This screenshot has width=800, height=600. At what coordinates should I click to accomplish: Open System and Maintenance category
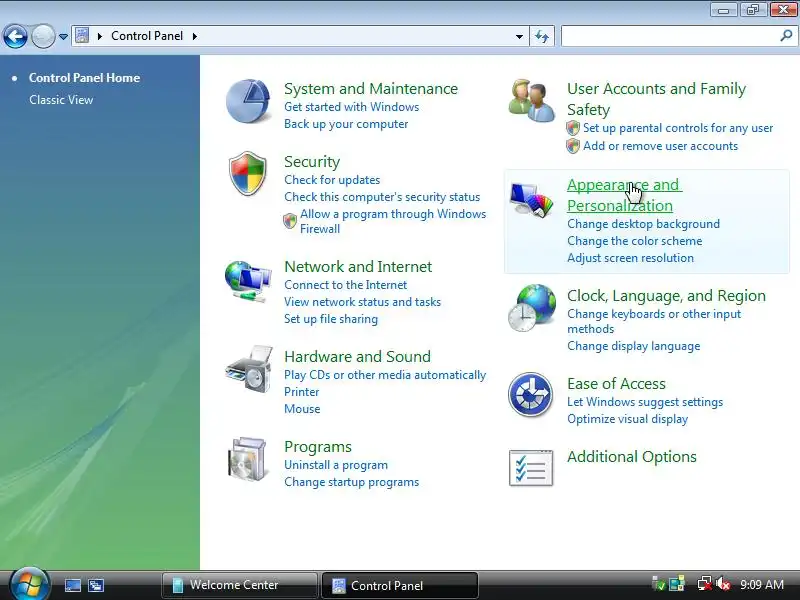[371, 88]
